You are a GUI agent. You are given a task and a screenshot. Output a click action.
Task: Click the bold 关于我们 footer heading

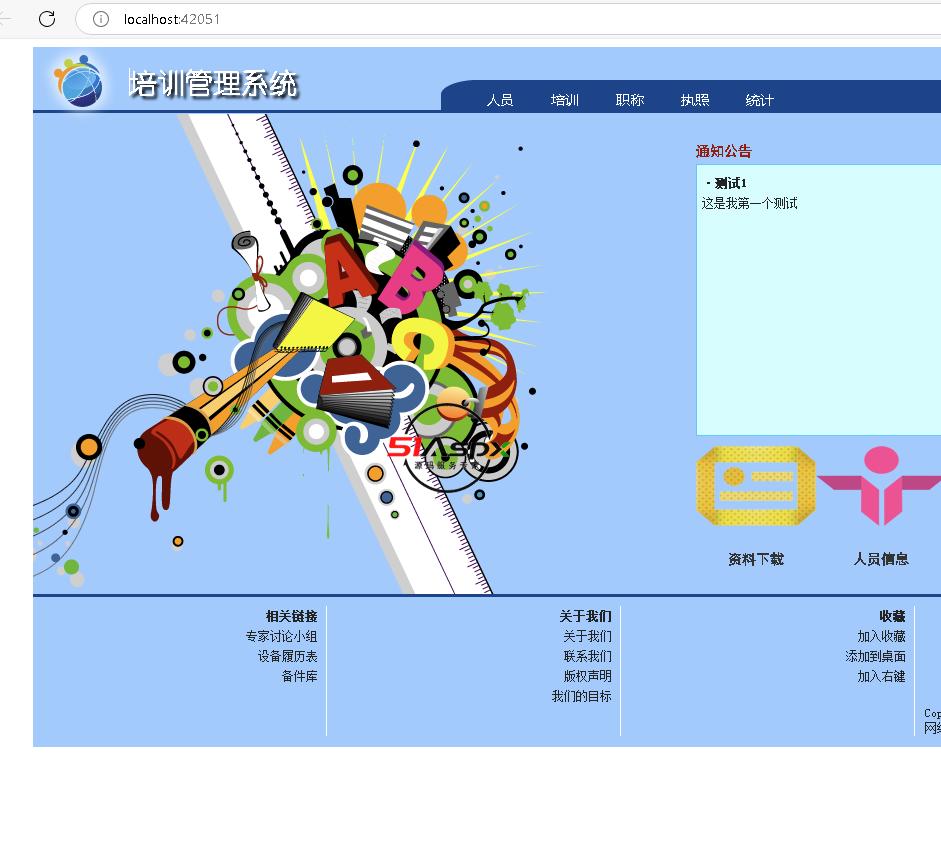585,616
